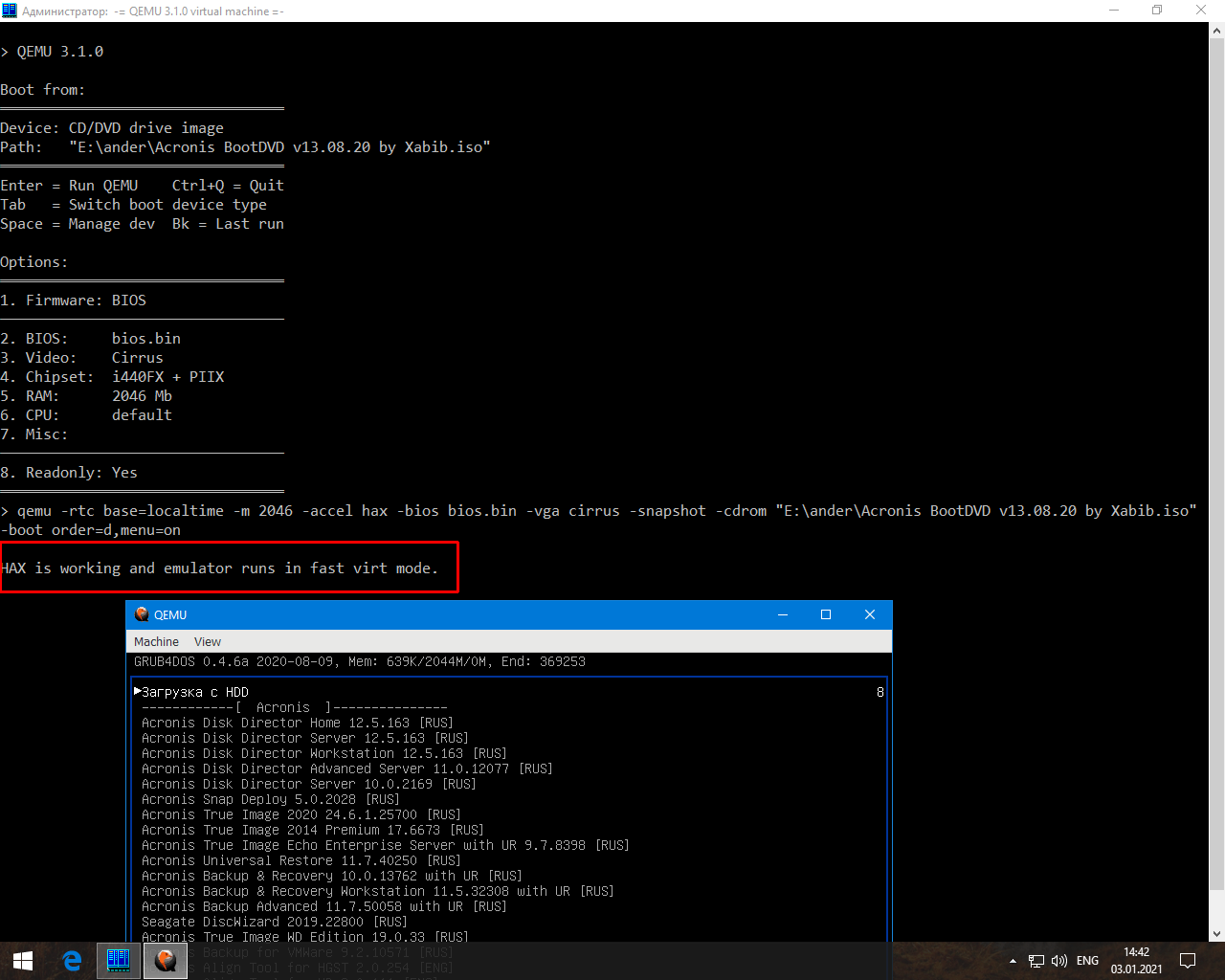This screenshot has width=1225, height=980.
Task: Click the console window system icon
Action: [x=10, y=11]
